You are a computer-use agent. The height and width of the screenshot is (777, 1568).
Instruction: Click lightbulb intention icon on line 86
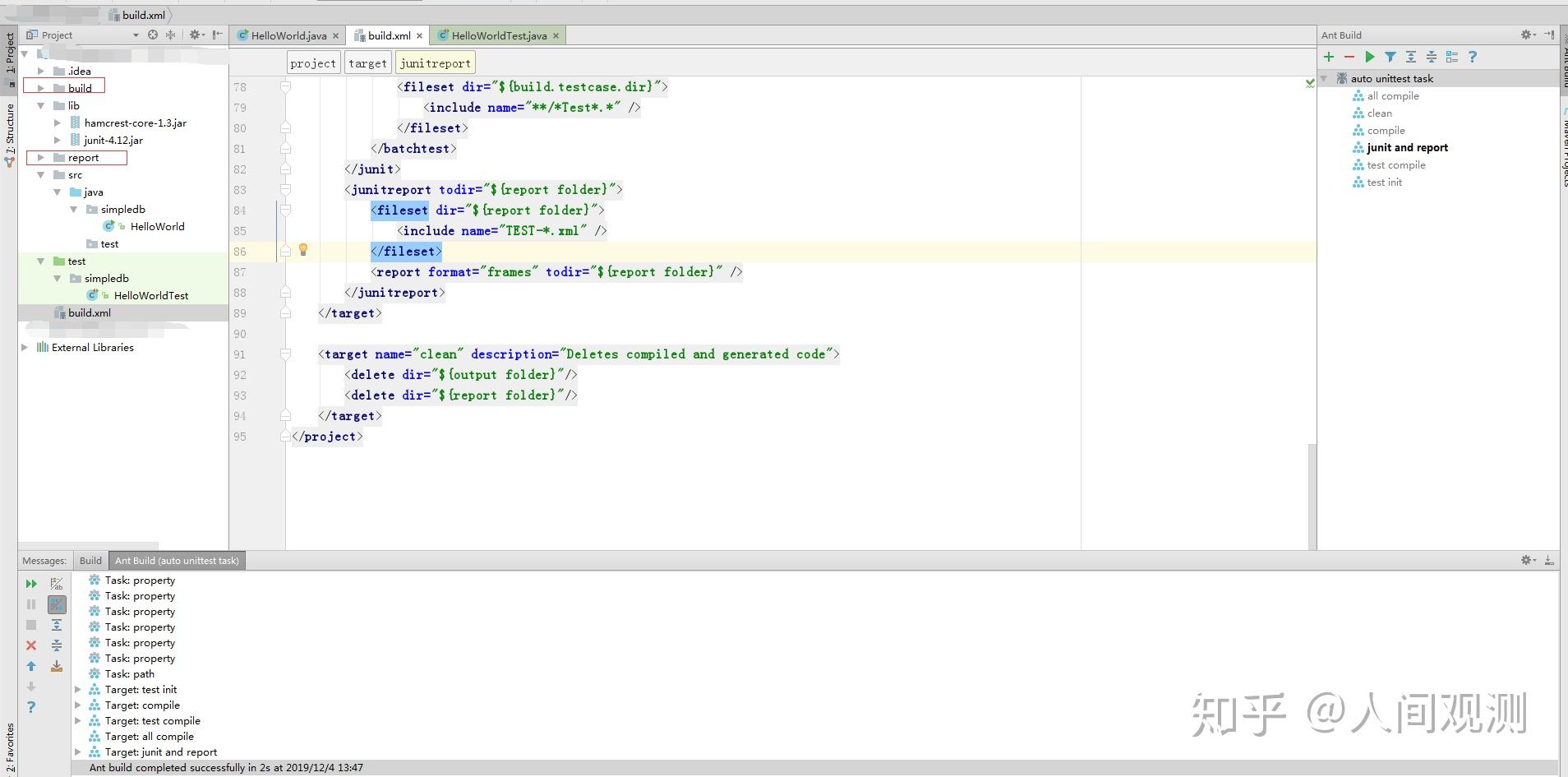pos(303,250)
